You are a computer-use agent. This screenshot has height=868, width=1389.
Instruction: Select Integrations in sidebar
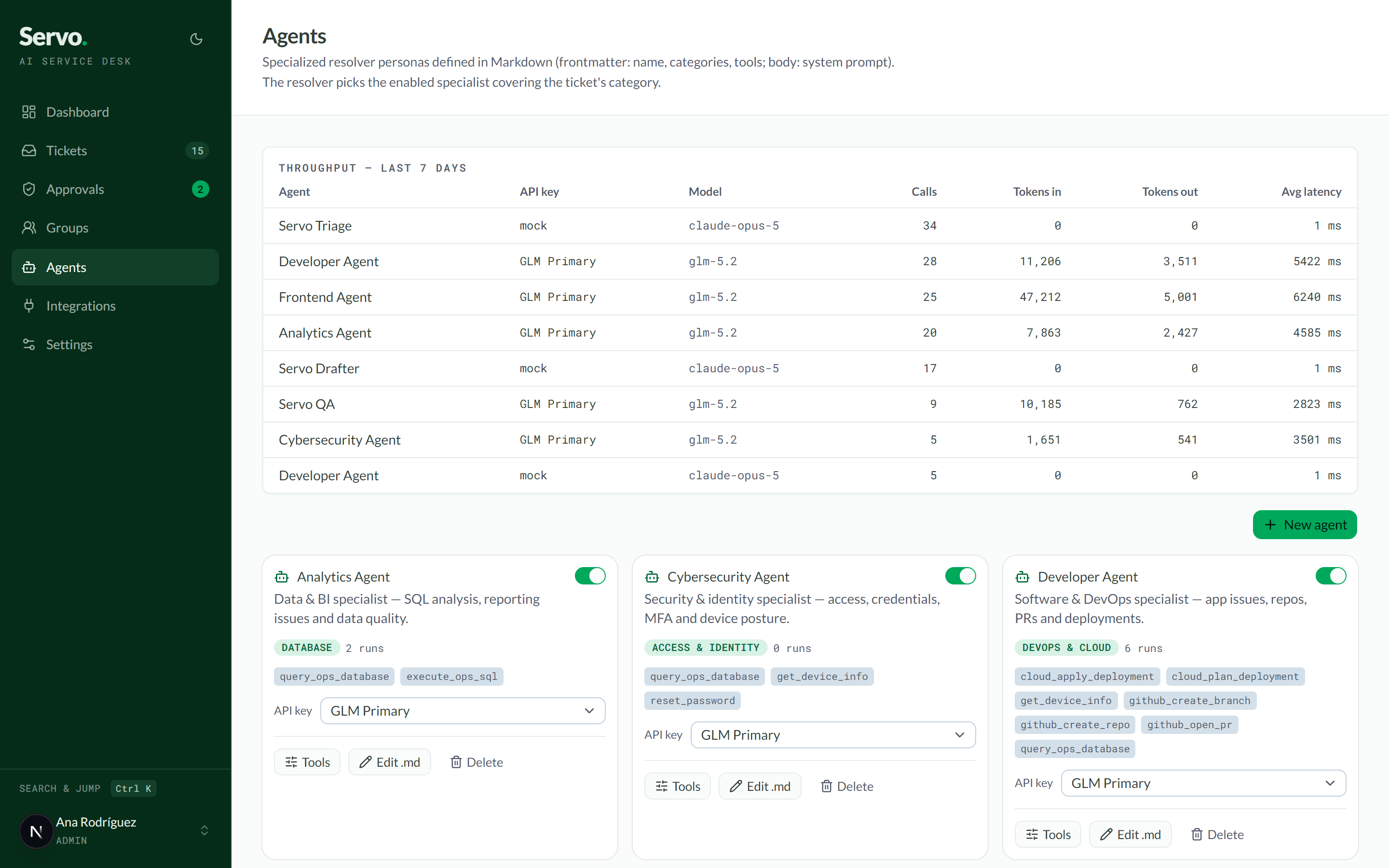tap(115, 305)
